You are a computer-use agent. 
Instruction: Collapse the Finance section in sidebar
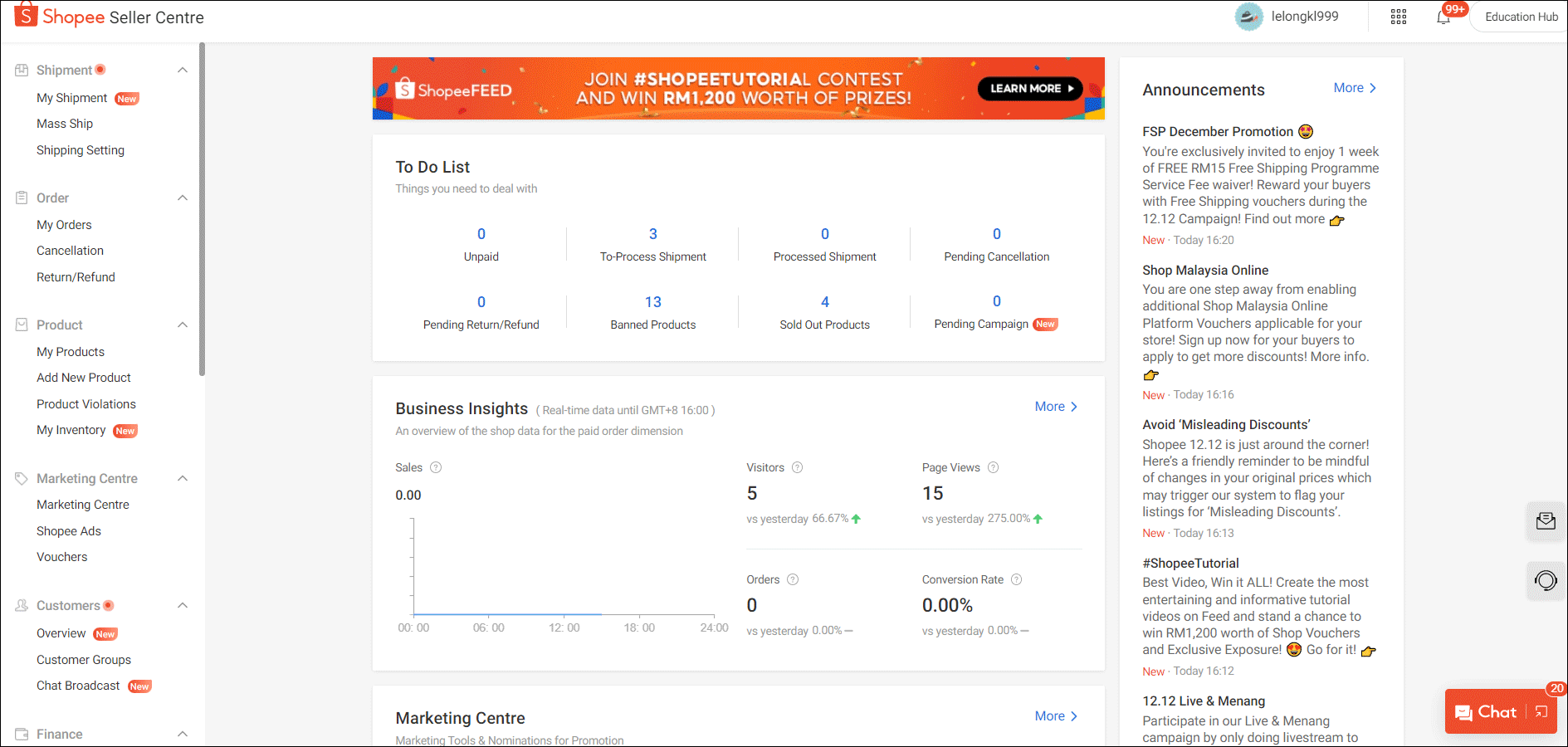coord(183,734)
